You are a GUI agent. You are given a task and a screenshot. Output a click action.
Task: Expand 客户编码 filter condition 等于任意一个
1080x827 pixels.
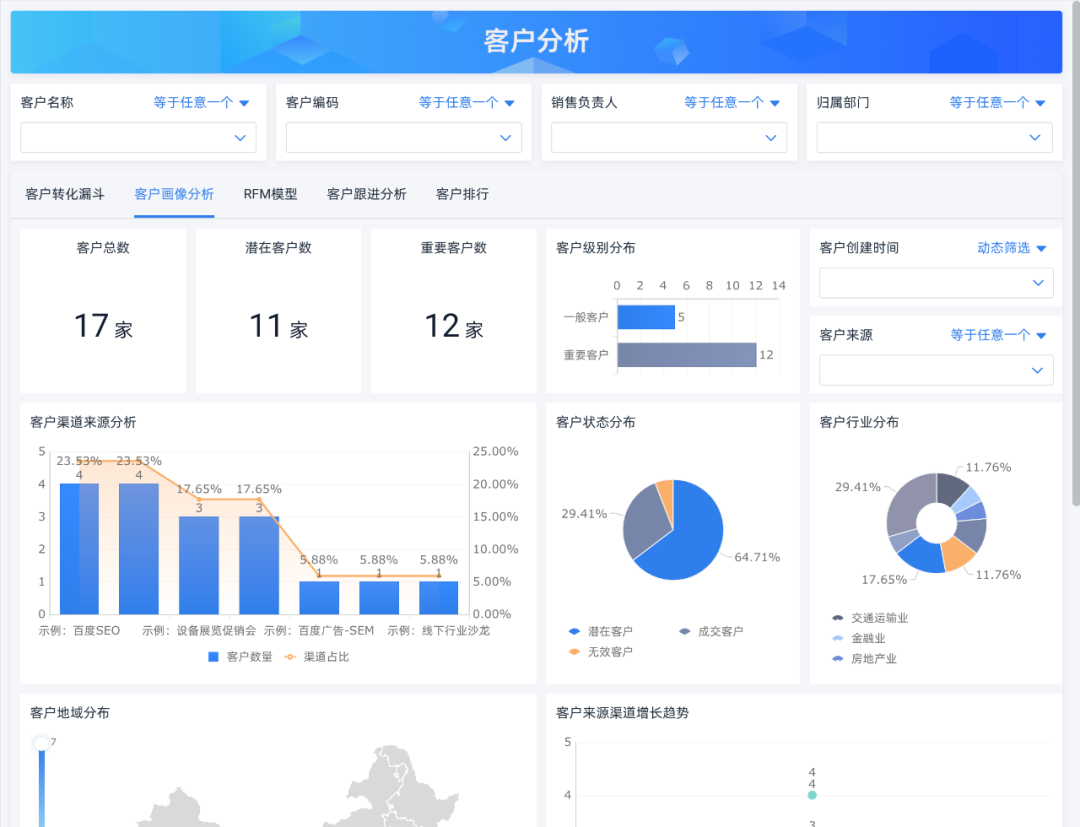point(466,102)
